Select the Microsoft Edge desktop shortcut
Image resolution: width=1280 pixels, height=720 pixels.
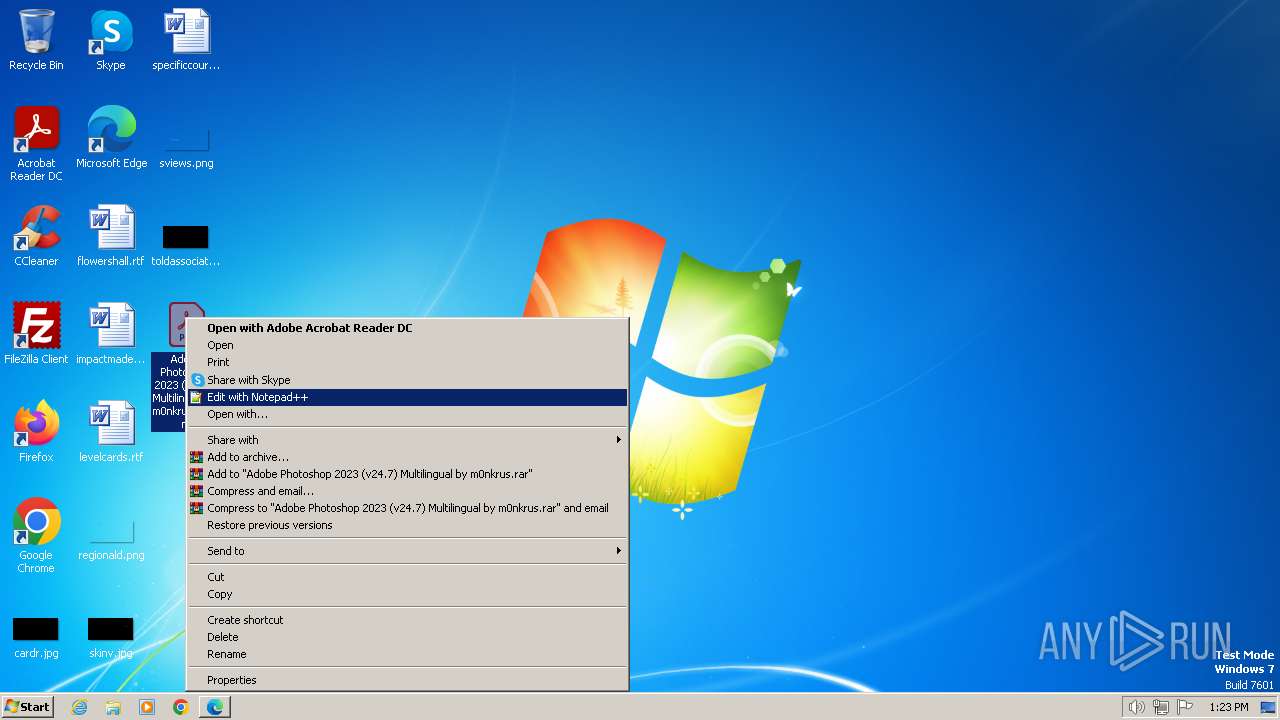point(111,138)
